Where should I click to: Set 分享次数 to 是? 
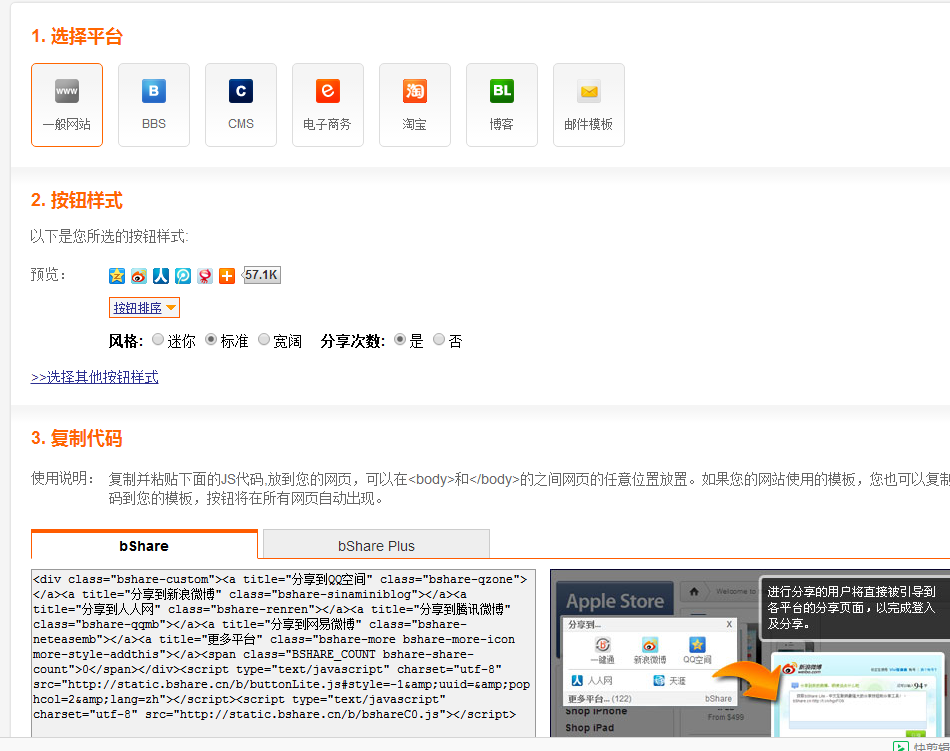point(400,339)
